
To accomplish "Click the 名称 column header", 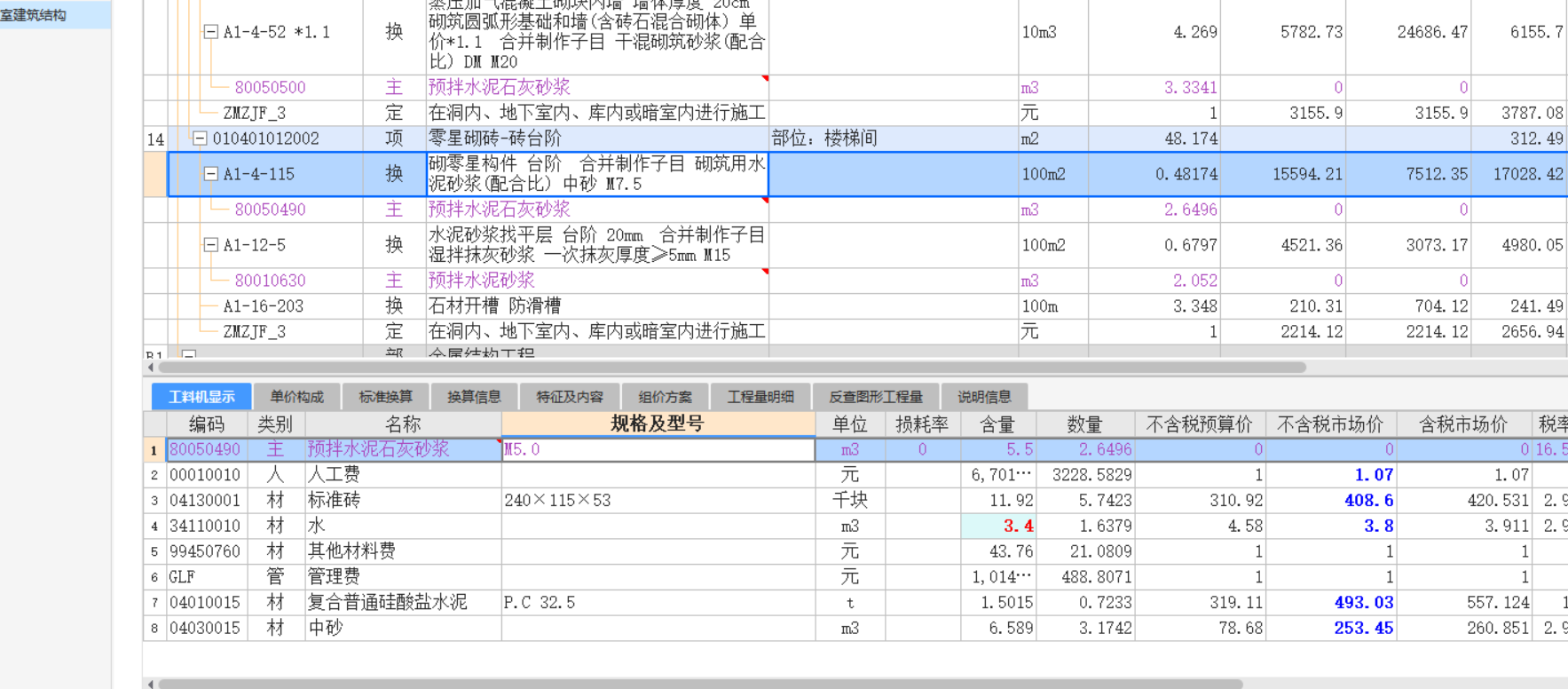I will (x=403, y=424).
